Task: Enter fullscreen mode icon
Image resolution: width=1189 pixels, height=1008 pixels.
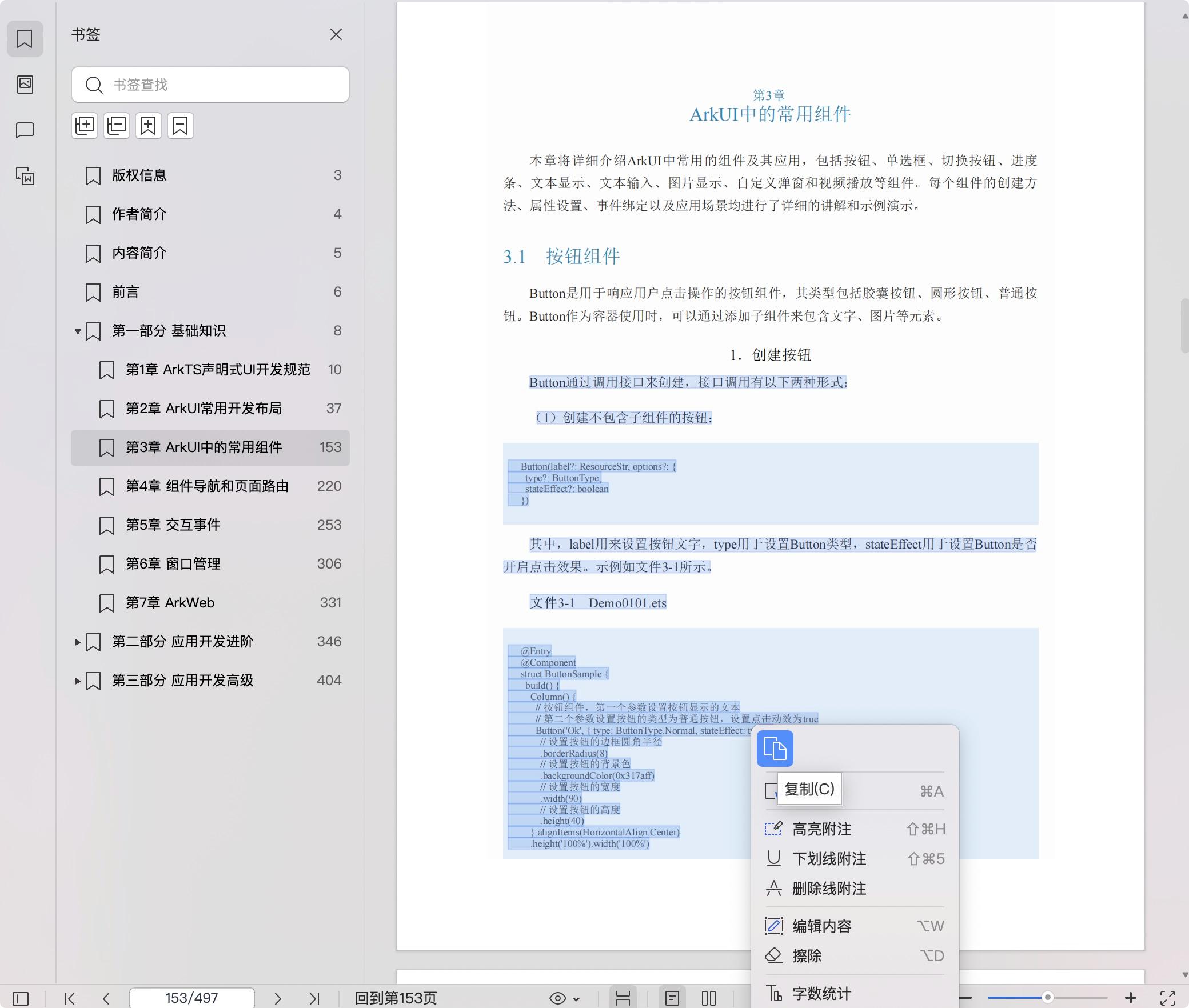Action: tap(1167, 998)
